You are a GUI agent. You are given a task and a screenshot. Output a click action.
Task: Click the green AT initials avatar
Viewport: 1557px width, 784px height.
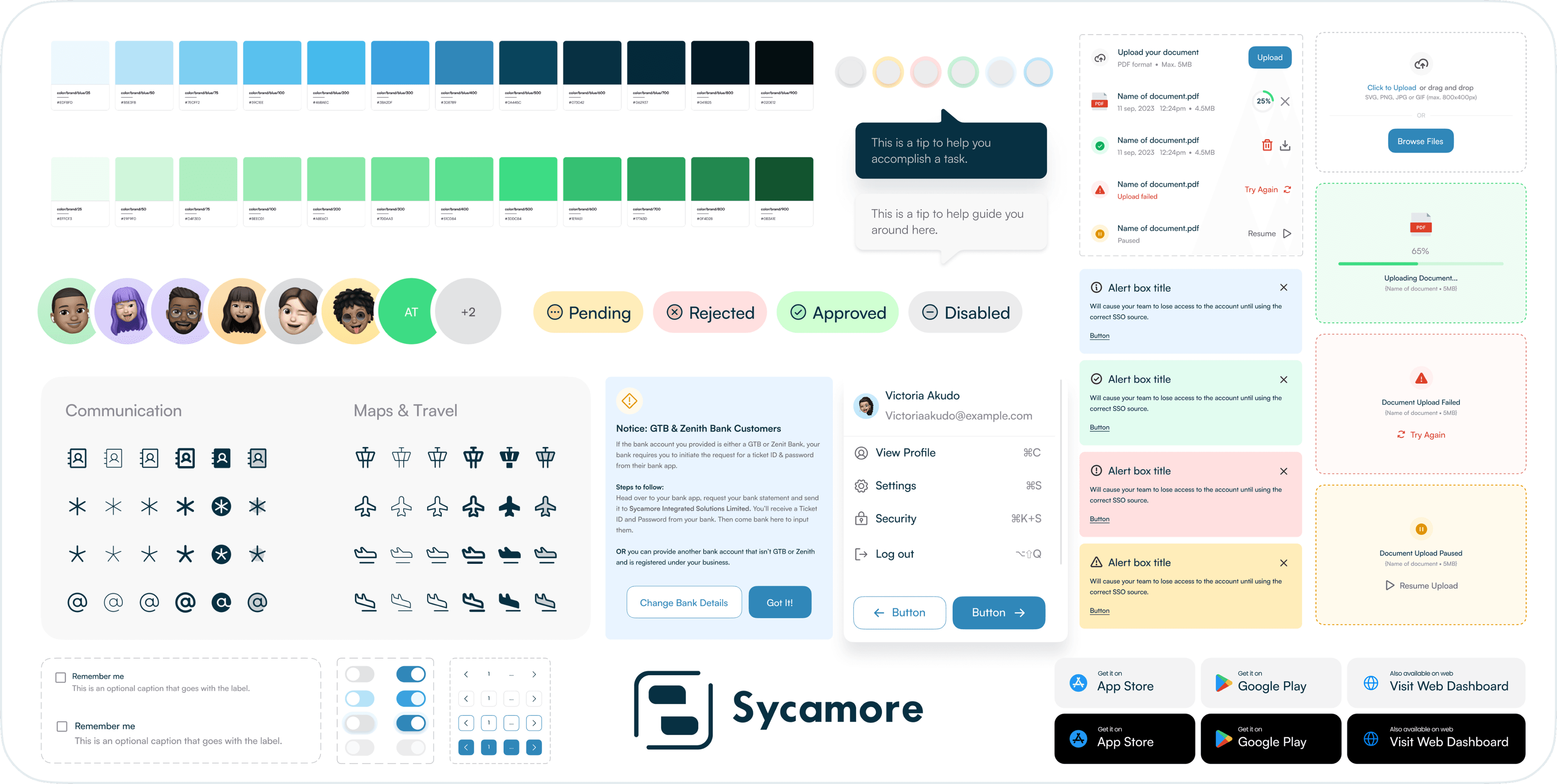tap(411, 312)
